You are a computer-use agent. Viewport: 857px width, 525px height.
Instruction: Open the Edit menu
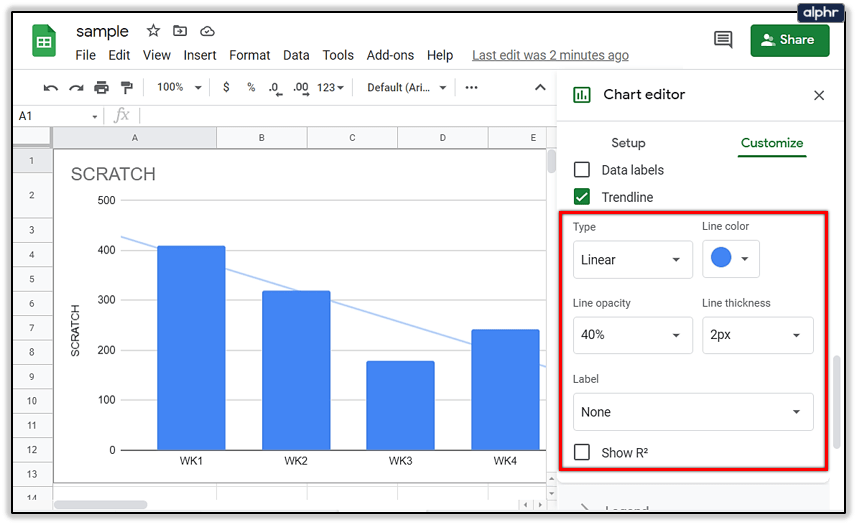(x=119, y=55)
